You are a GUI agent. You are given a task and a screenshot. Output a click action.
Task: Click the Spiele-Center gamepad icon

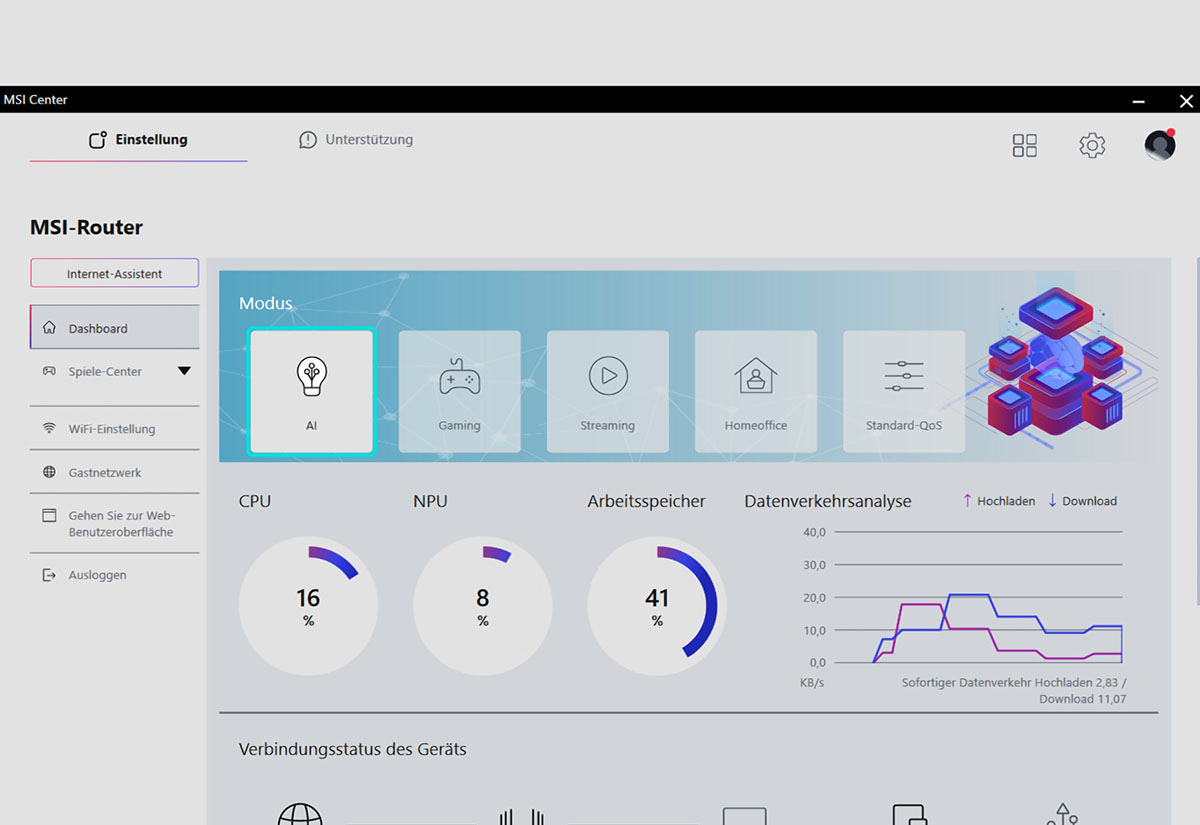coord(49,371)
